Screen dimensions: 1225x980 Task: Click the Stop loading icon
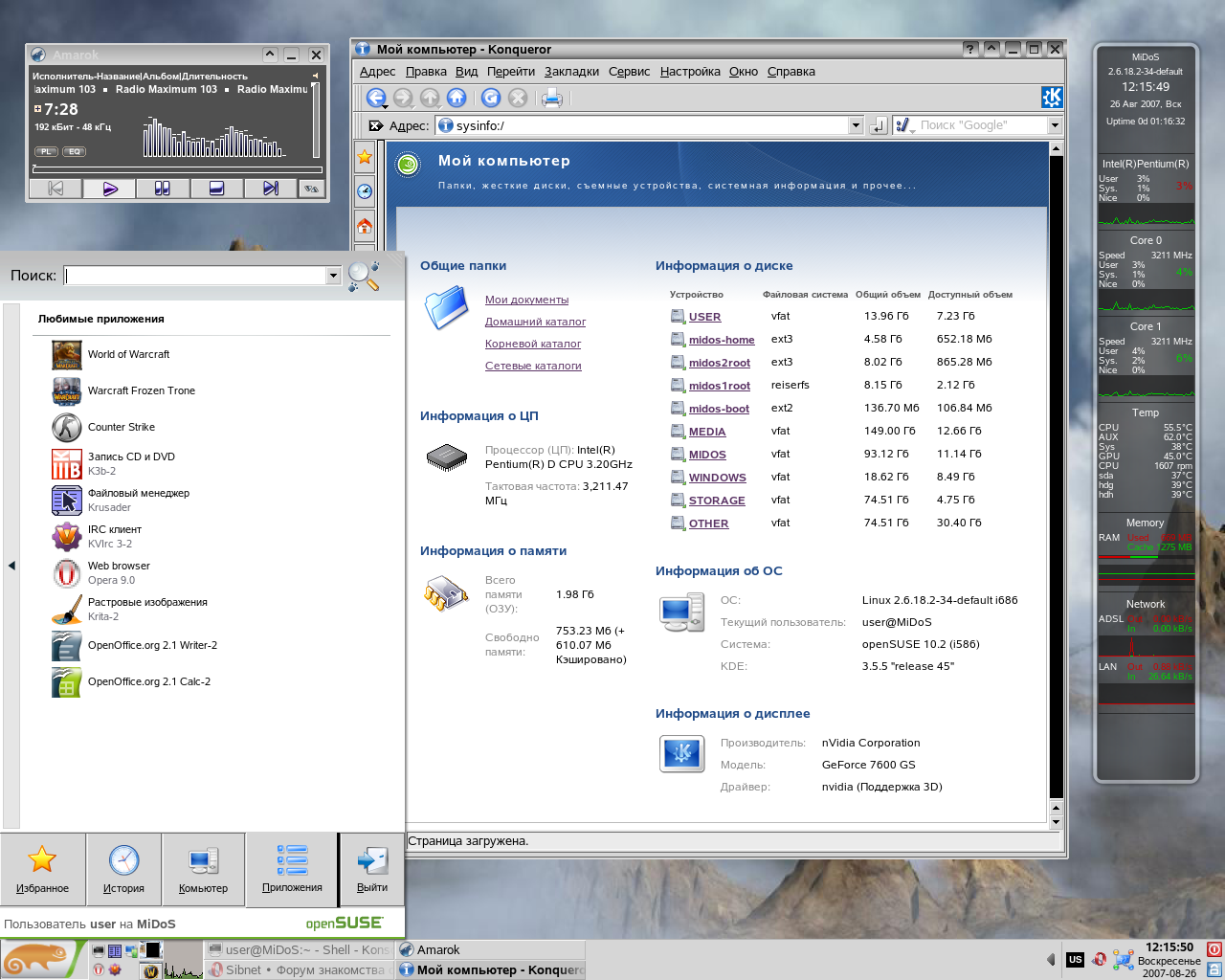(x=518, y=98)
